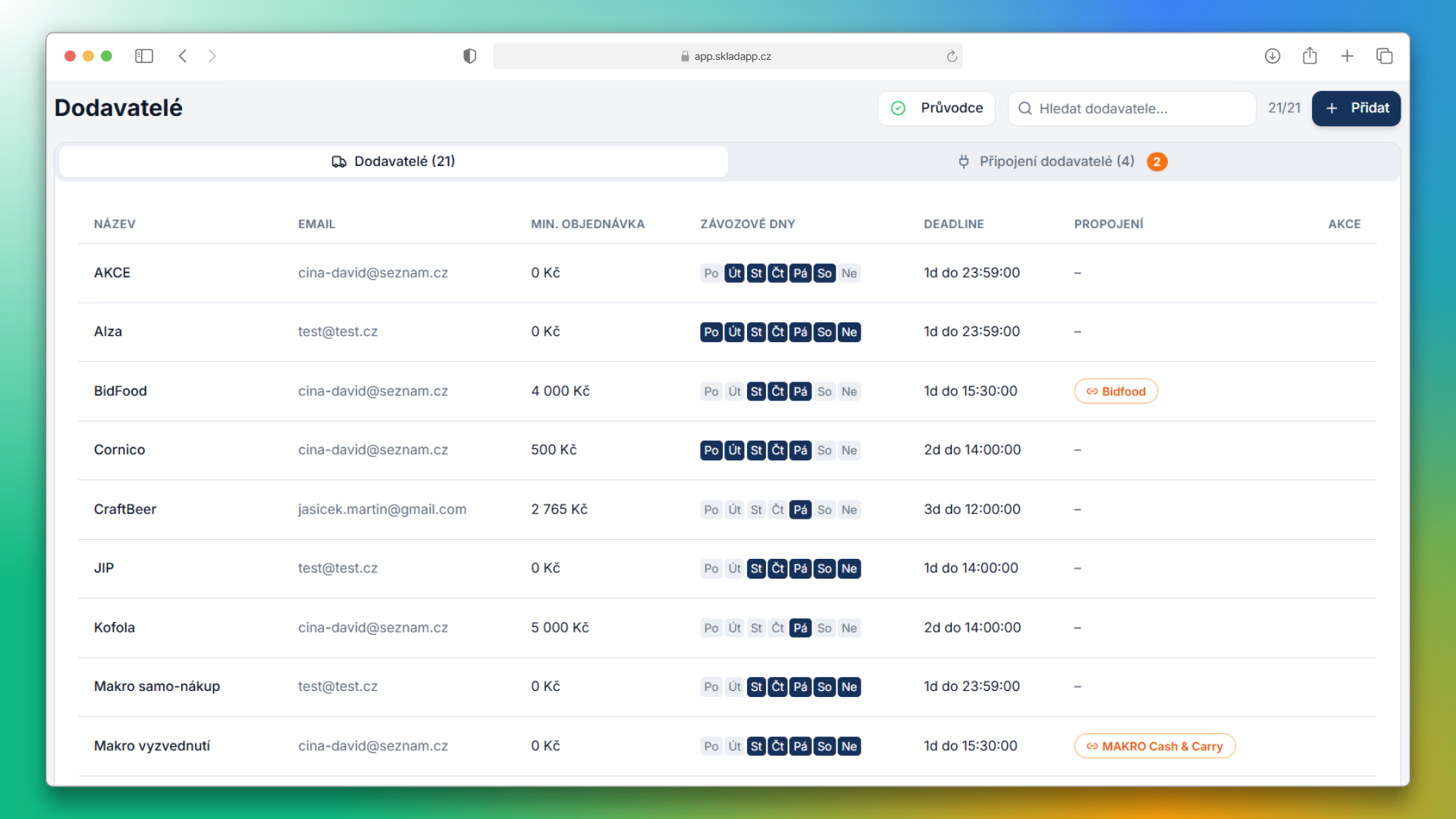Screen dimensions: 1456x819
Task: Show tab overview icon
Action: pyautogui.click(x=1384, y=56)
